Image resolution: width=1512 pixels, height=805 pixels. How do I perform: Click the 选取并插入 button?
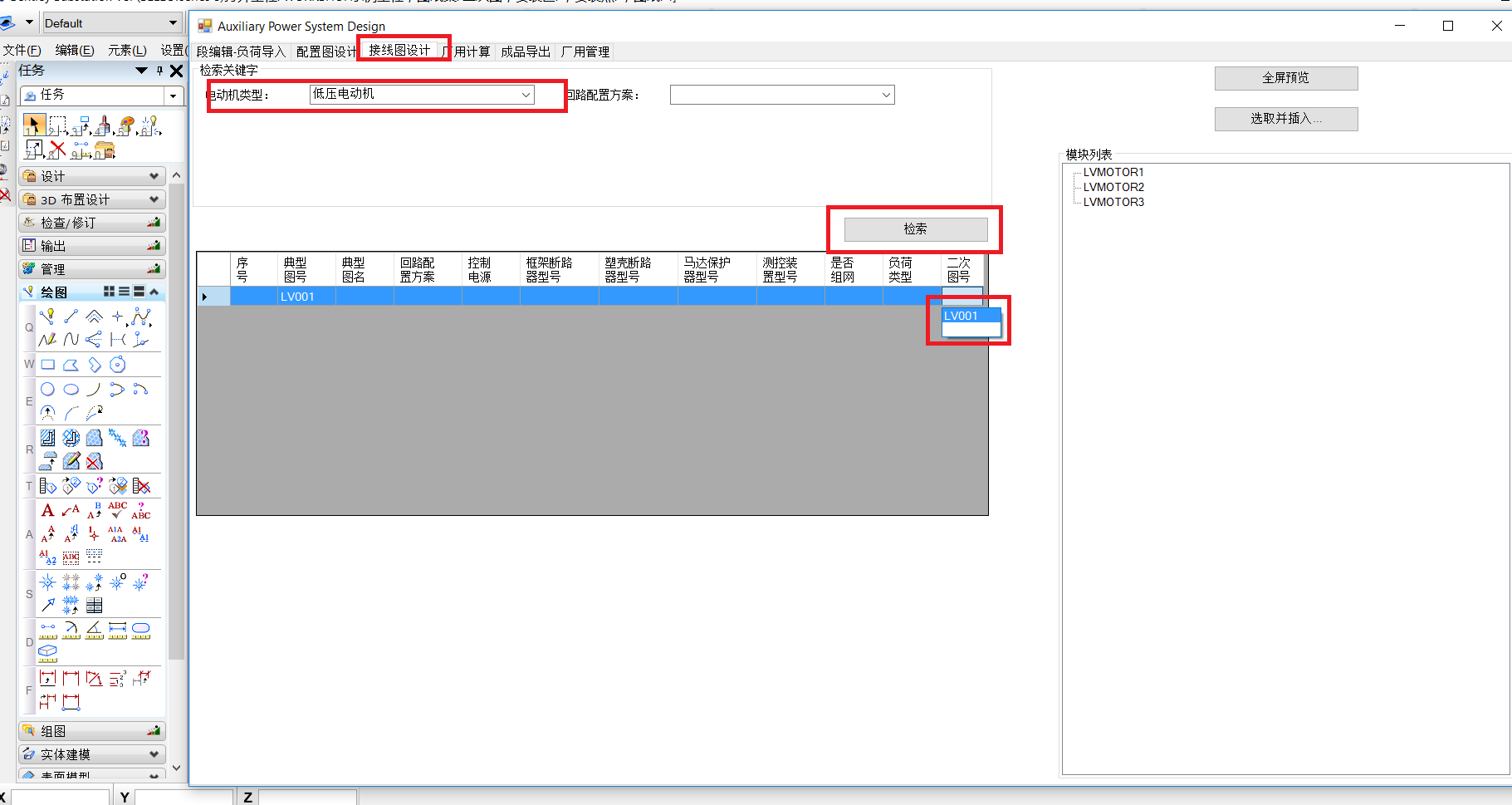1286,119
